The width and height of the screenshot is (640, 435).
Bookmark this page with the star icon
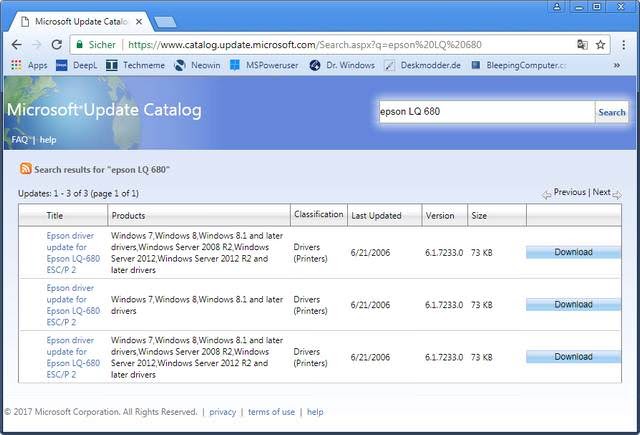coord(600,44)
